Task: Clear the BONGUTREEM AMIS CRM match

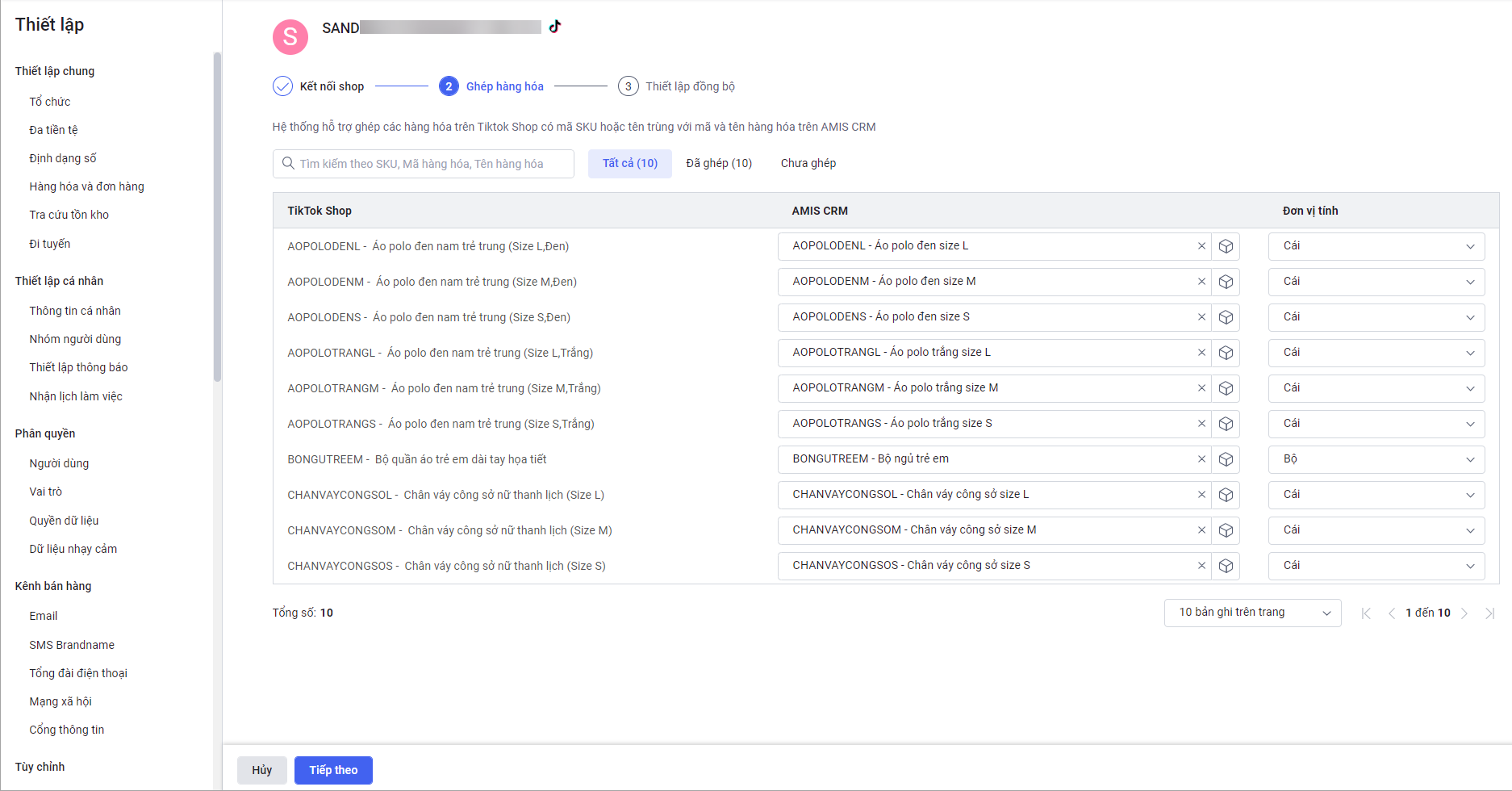Action: (1201, 459)
